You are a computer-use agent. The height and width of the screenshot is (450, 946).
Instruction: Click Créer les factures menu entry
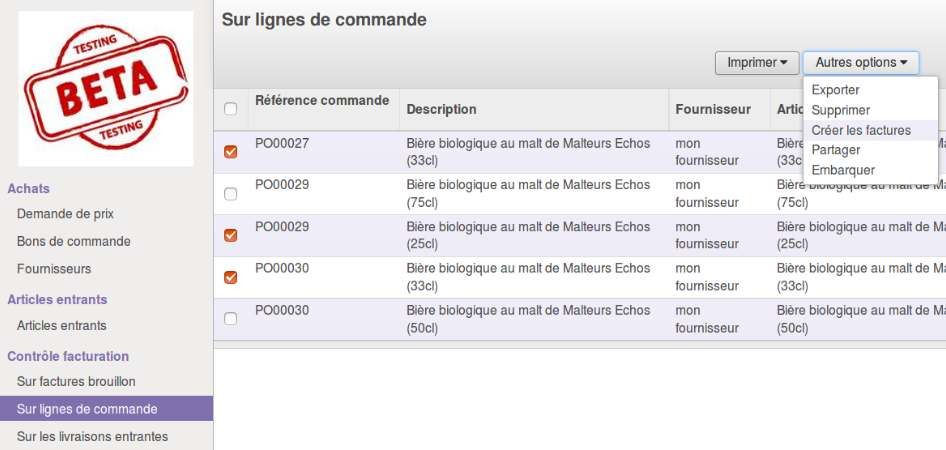click(861, 130)
